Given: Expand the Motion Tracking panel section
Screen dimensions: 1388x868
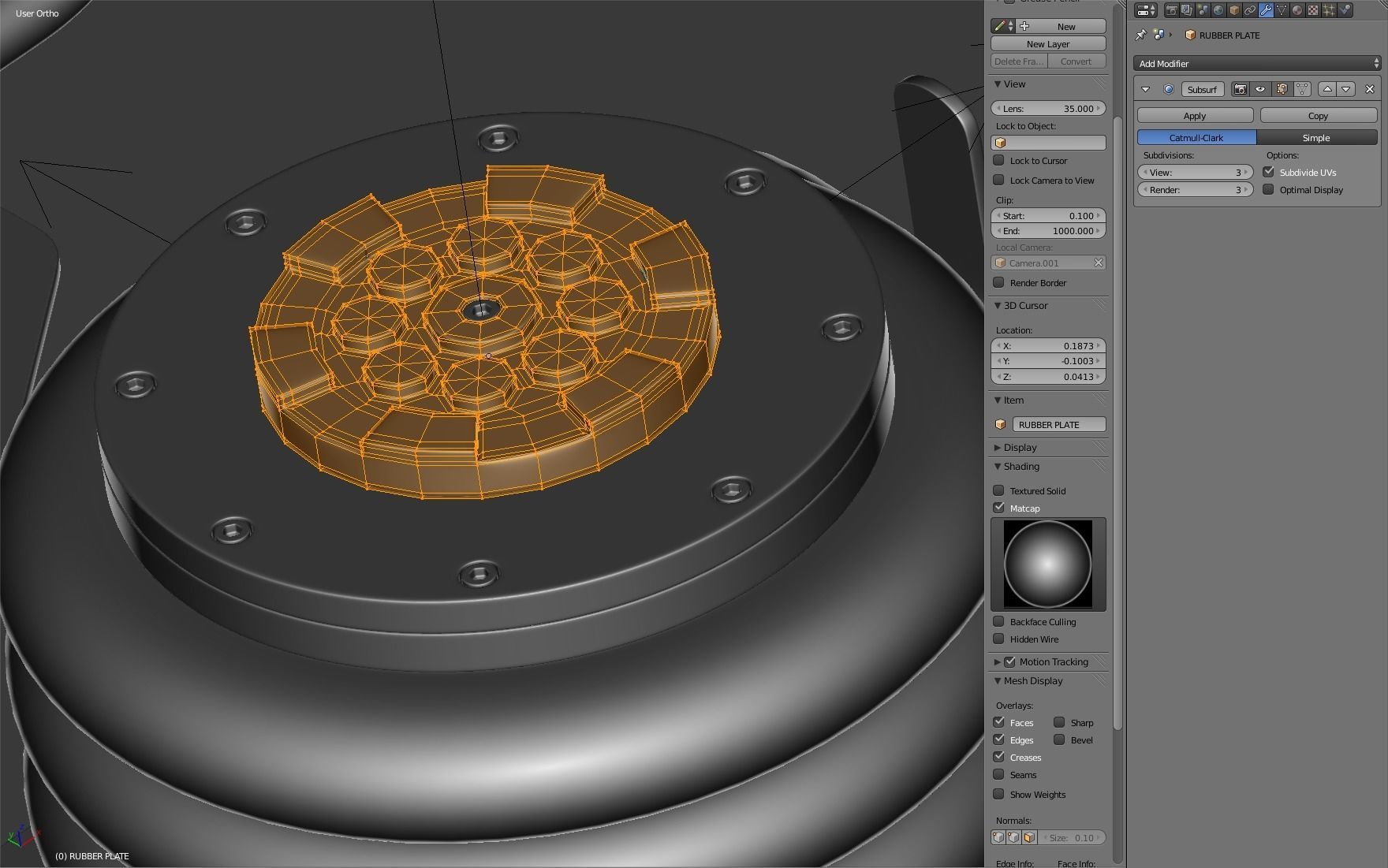Looking at the screenshot, I should pos(997,661).
